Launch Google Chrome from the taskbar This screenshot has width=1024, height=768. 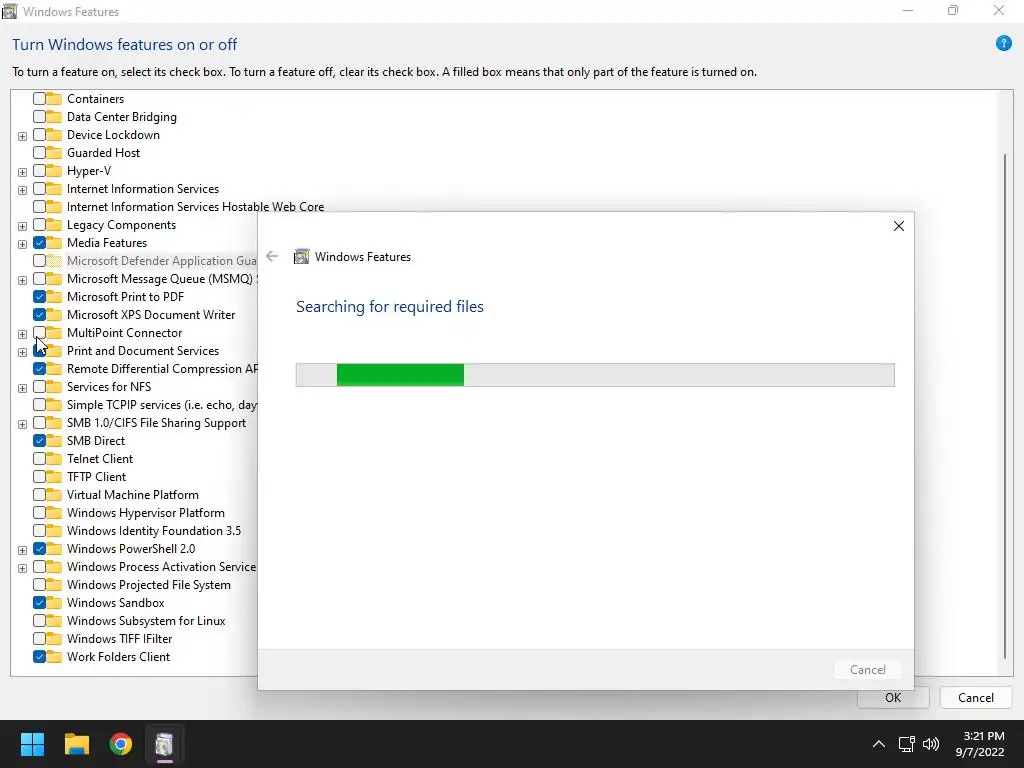pos(121,744)
